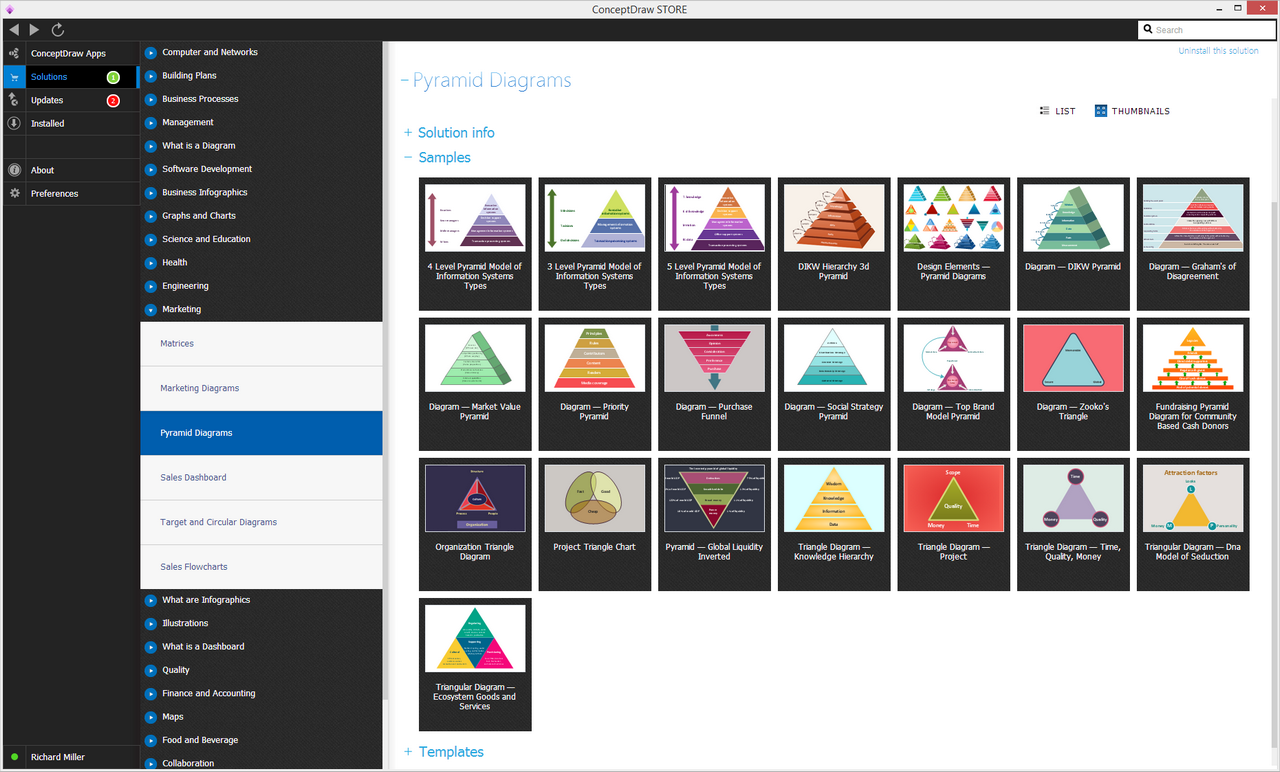Expand the Illustrations category
The width and height of the screenshot is (1280, 772).
[151, 623]
